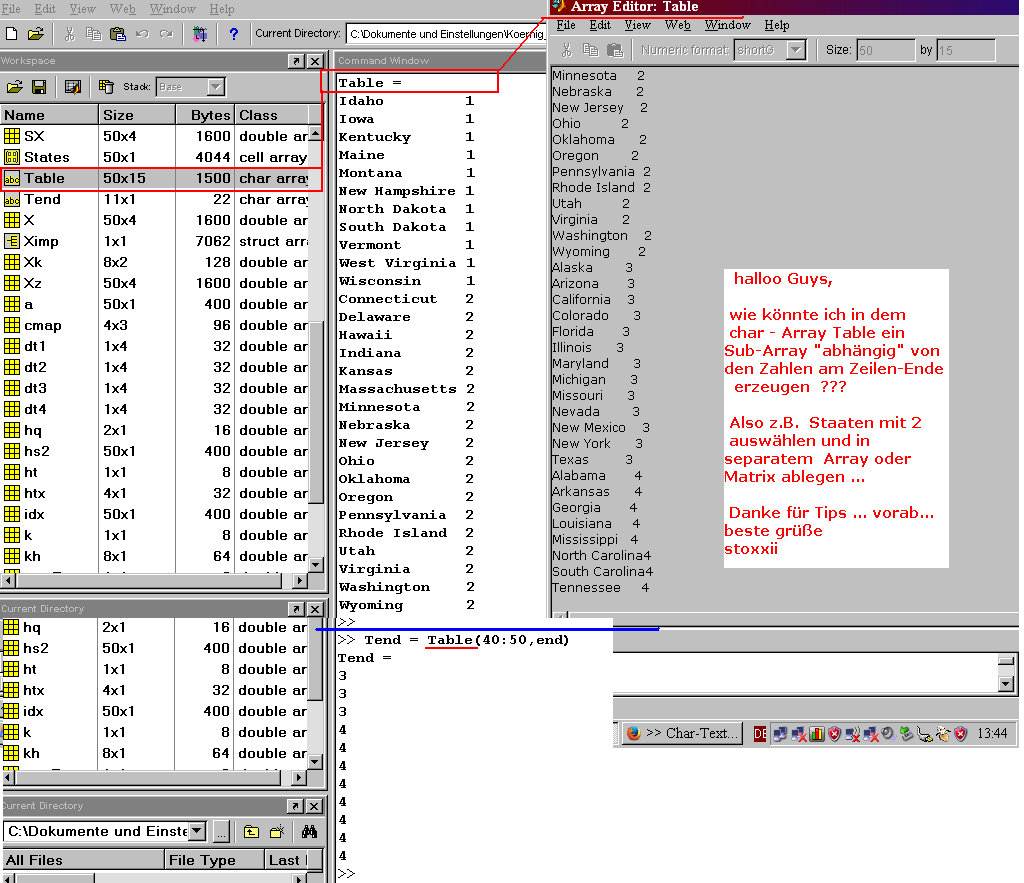
Task: Open the Stack dropdown in Workspace
Action: (215, 87)
